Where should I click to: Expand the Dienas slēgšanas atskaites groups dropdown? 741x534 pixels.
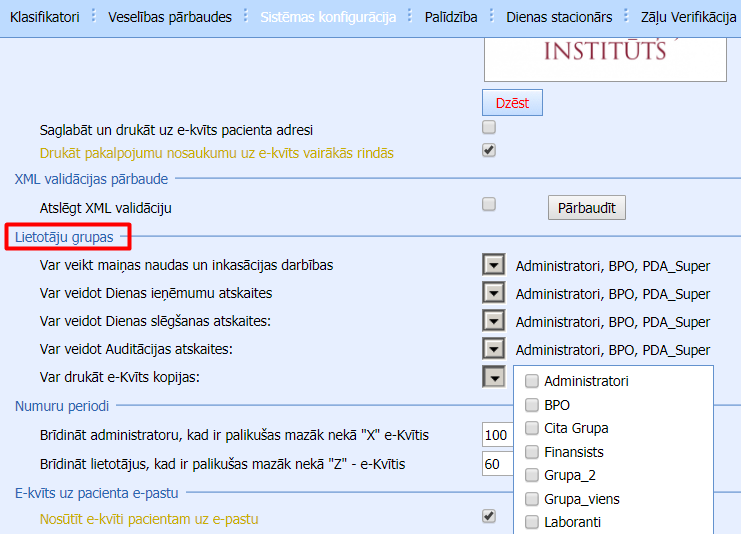(493, 321)
